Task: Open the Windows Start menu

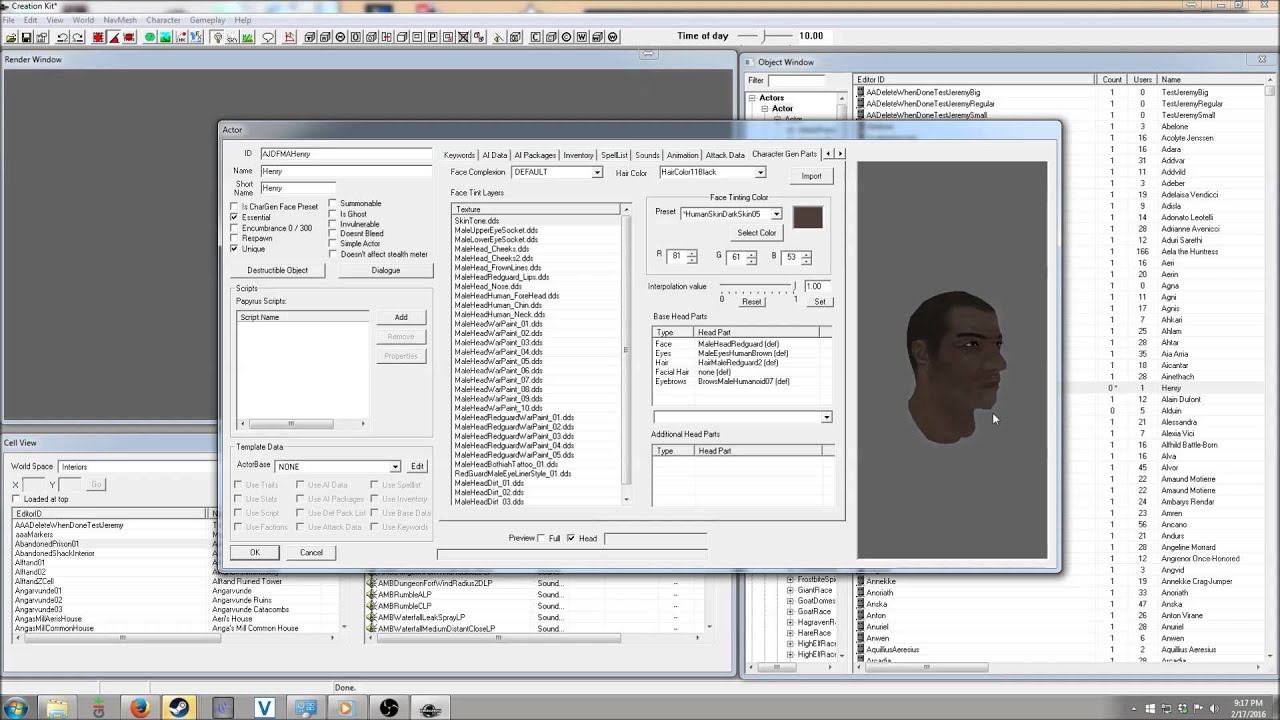Action: (17, 708)
